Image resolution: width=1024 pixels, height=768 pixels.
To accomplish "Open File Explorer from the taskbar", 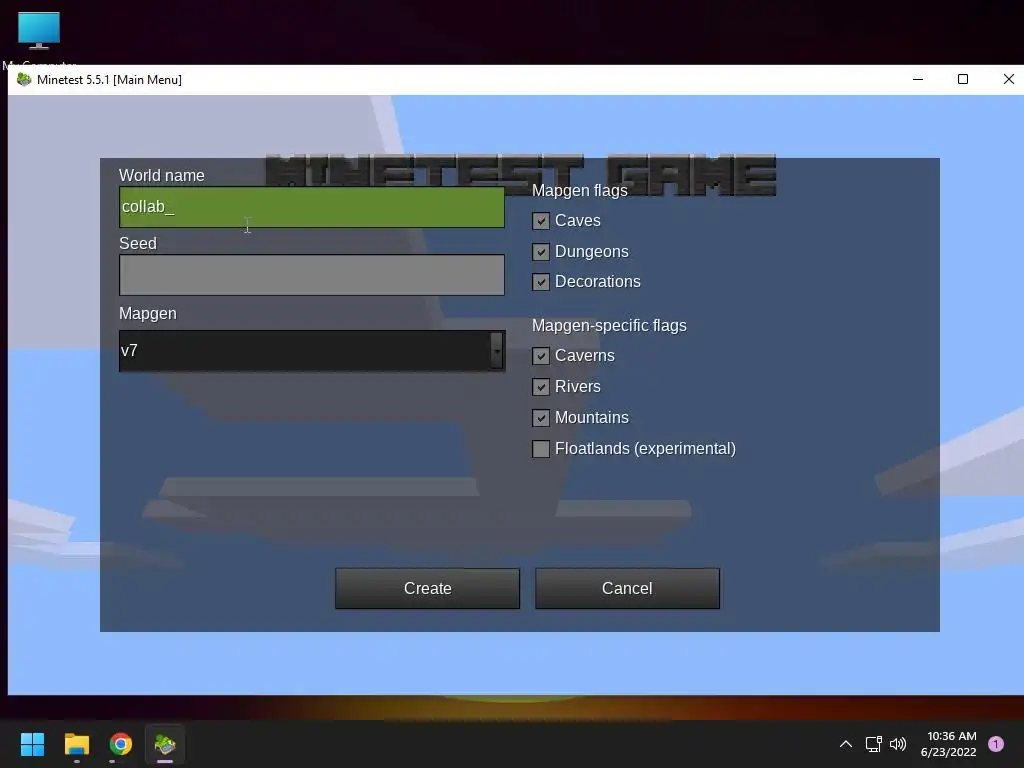I will click(x=76, y=744).
